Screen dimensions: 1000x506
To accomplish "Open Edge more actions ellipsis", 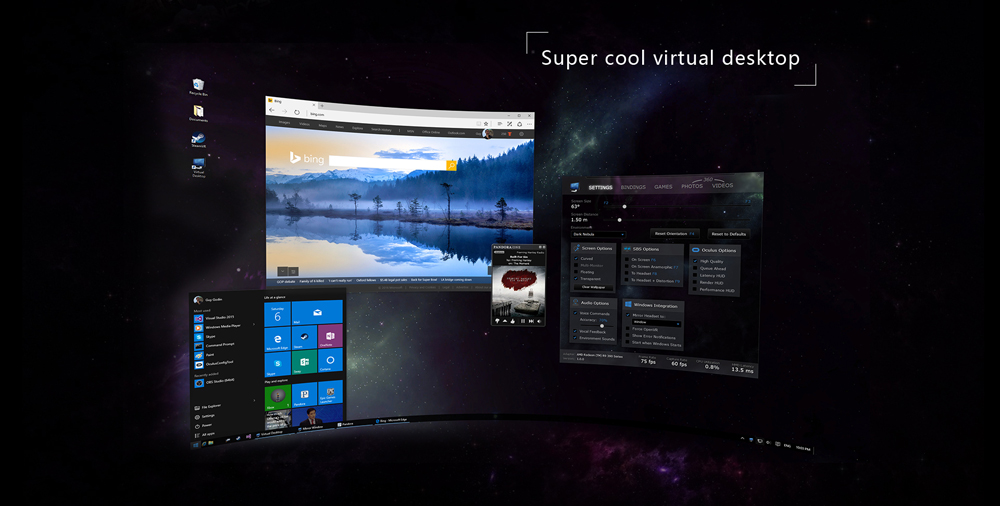I will click(x=529, y=124).
